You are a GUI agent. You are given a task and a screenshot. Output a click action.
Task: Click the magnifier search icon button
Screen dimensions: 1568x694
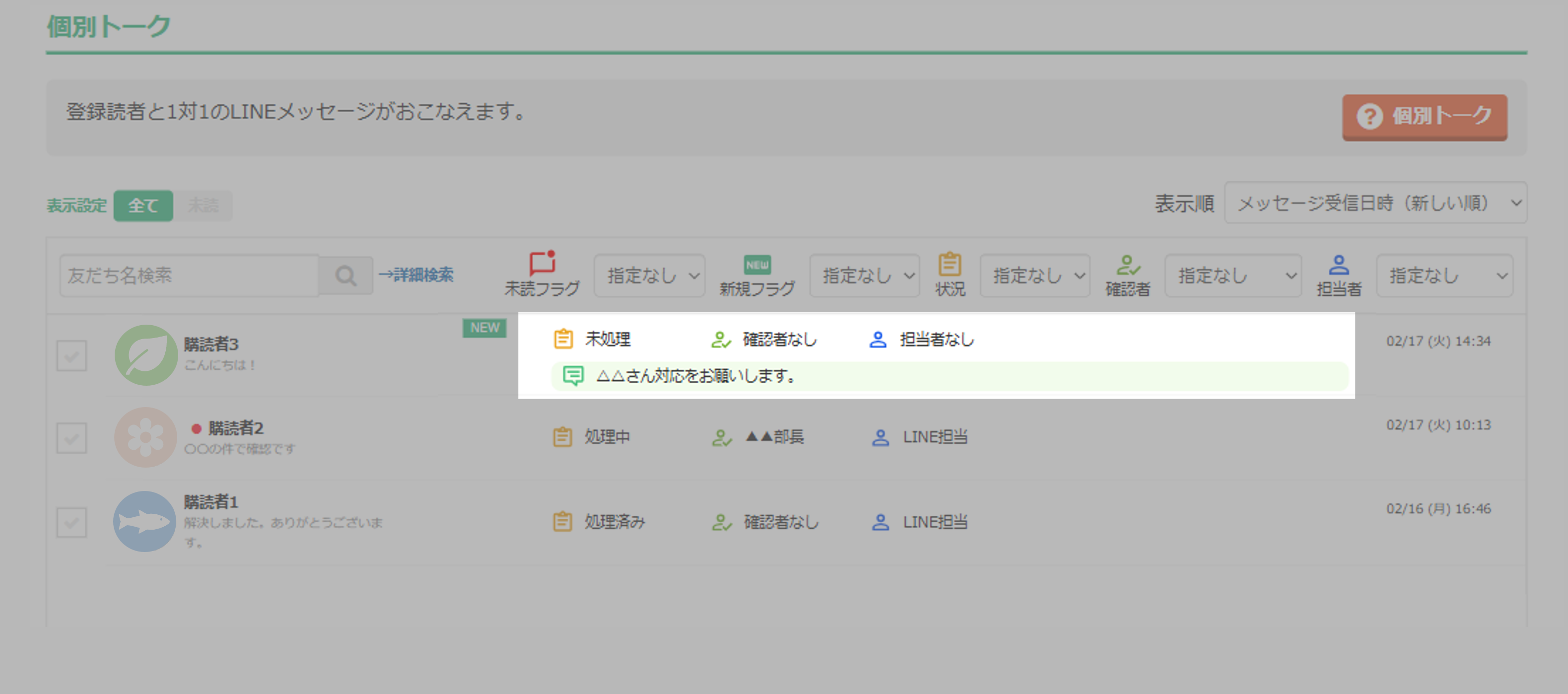coord(345,276)
